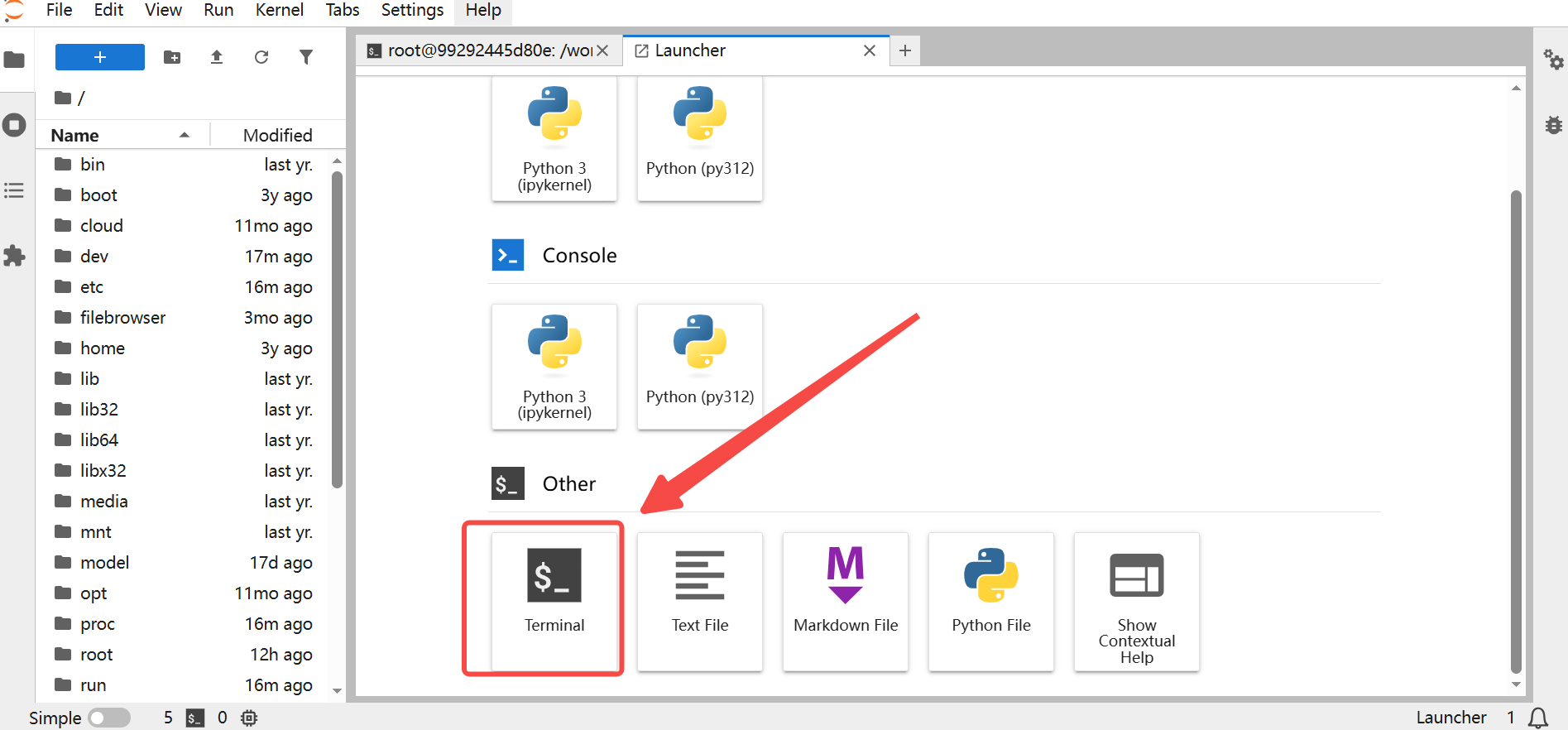Click the blue New Launcher button
The height and width of the screenshot is (730, 1568).
(100, 57)
